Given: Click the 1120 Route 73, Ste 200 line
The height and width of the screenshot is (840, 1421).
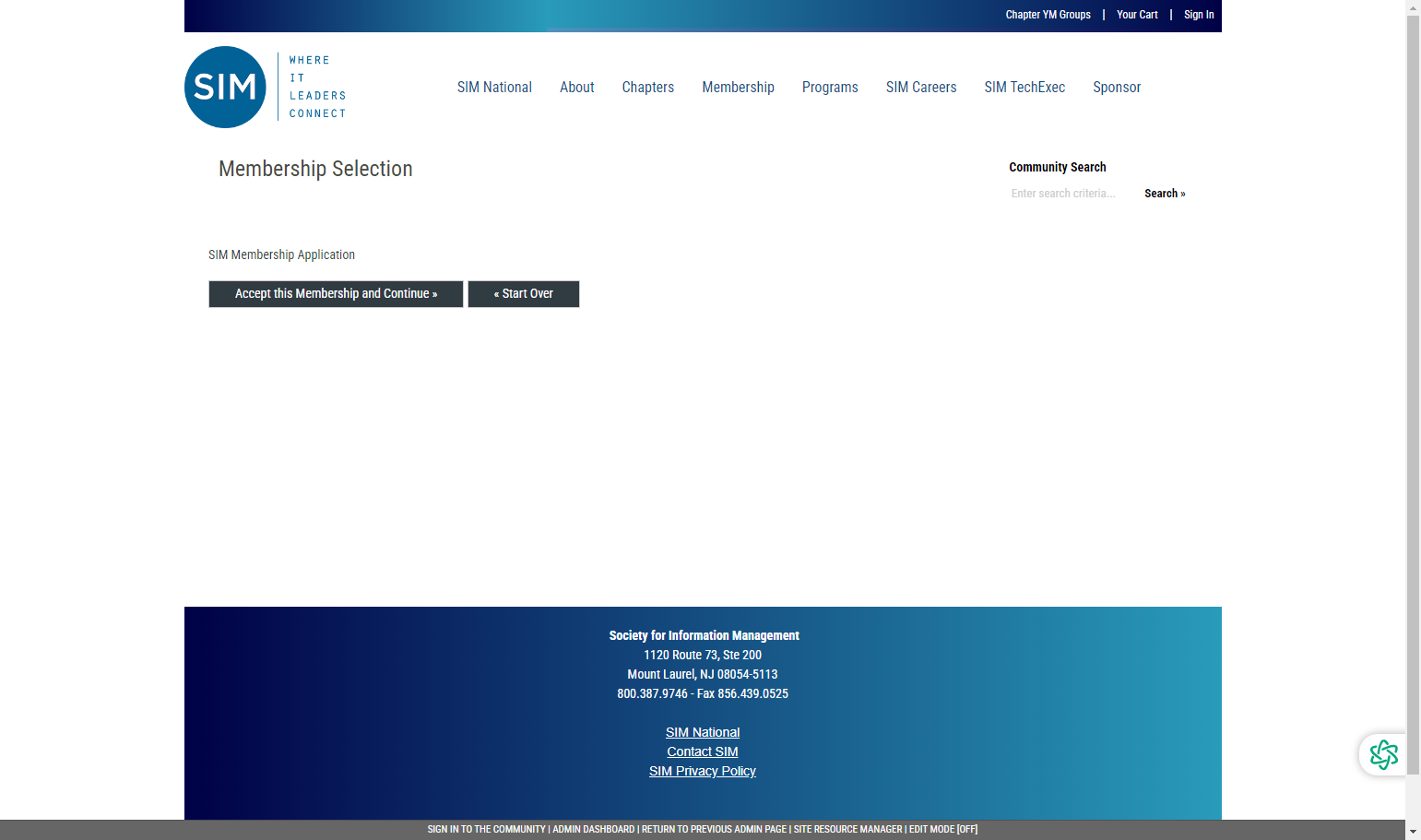Looking at the screenshot, I should pos(703,655).
